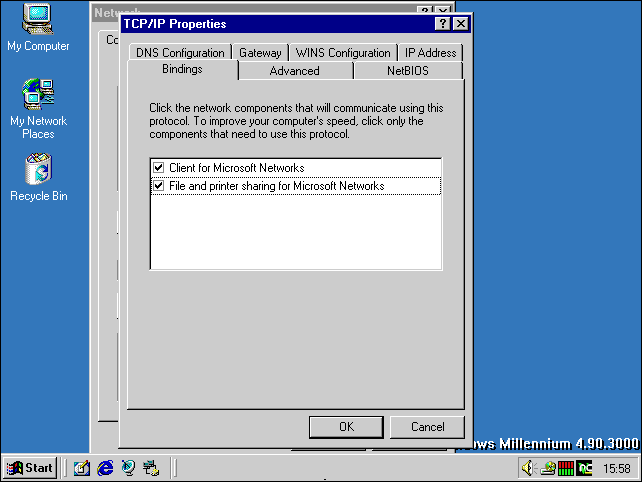This screenshot has width=642, height=482.
Task: Select 'File and printer sharing for Microsoft Networks' text
Action: tap(277, 186)
